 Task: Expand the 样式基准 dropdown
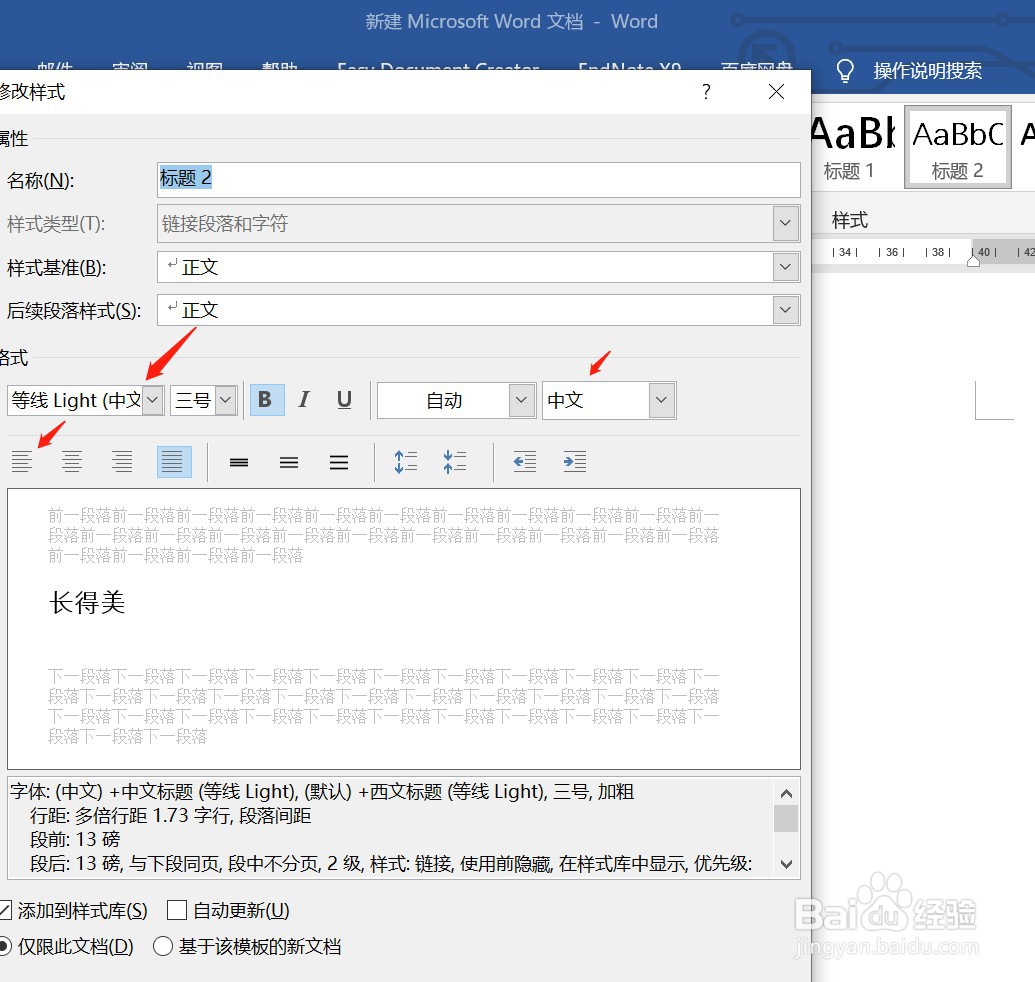tap(785, 267)
